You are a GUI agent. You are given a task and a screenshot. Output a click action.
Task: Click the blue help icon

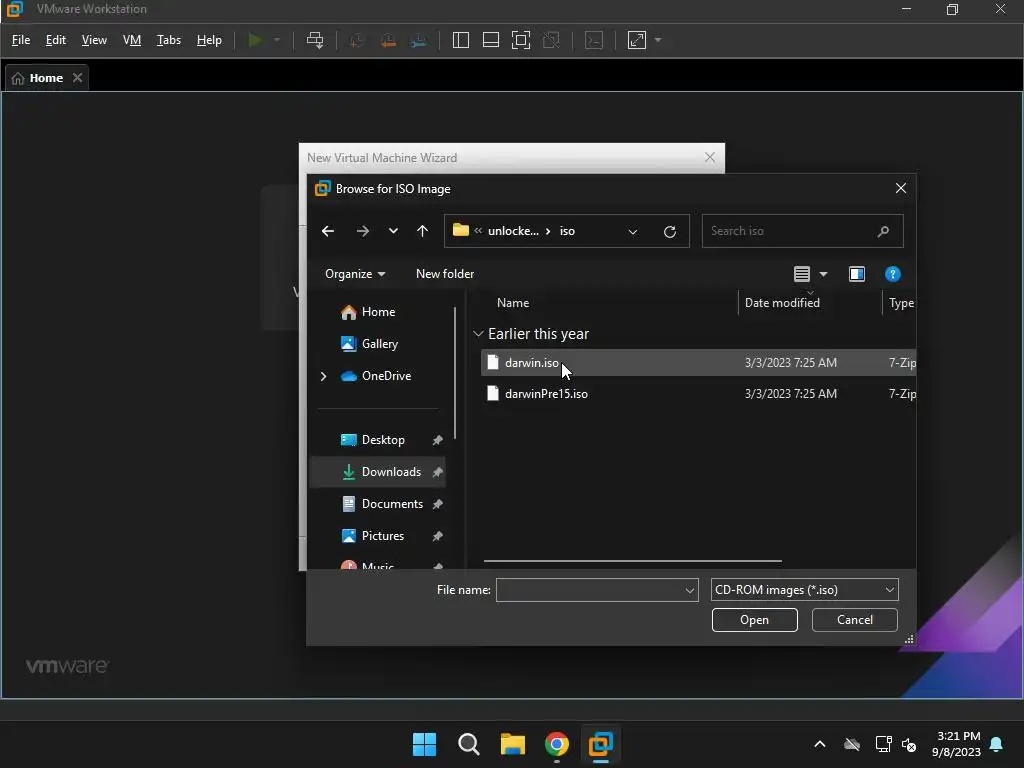pyautogui.click(x=892, y=274)
